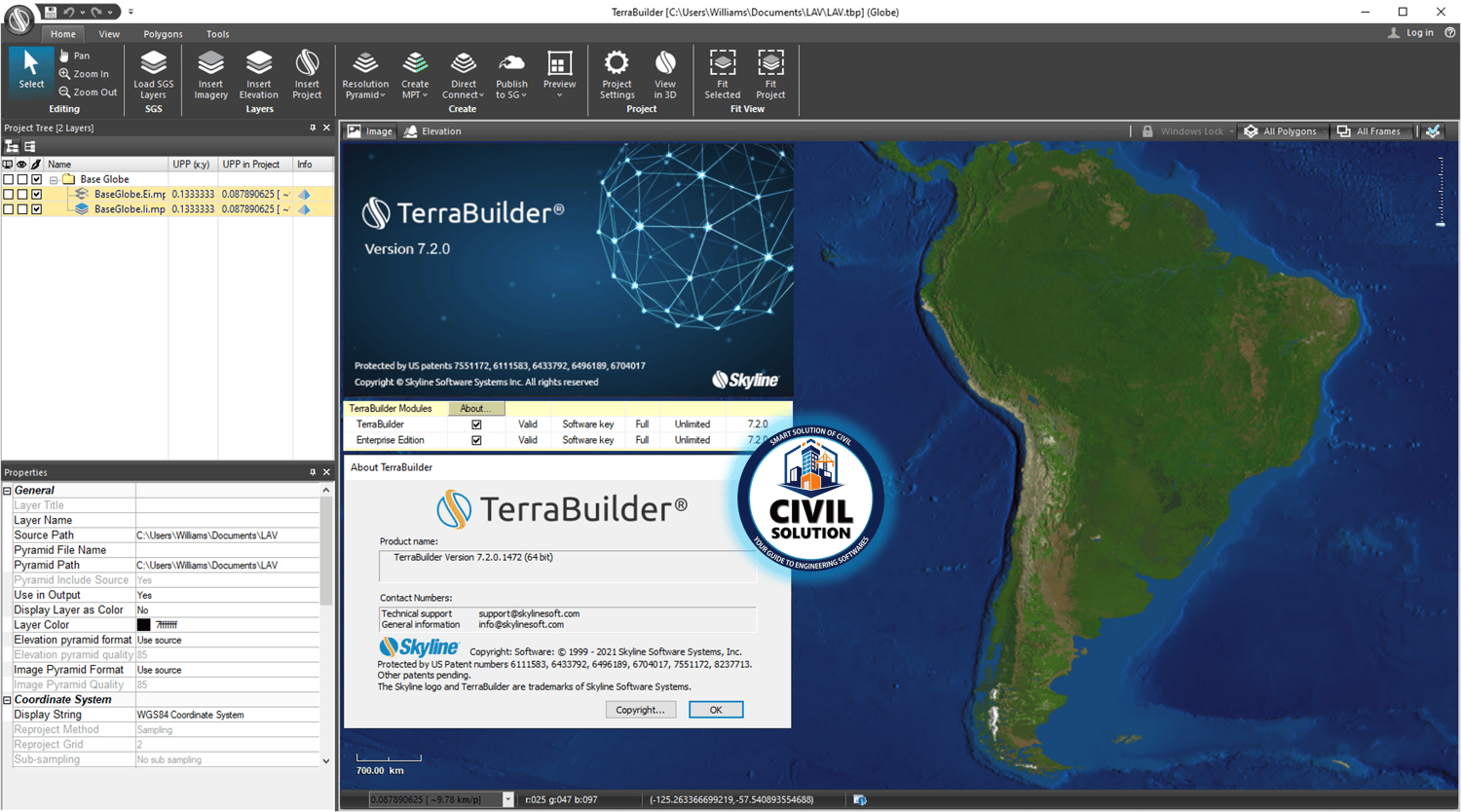Click the Copyright... button
The height and width of the screenshot is (812, 1461).
pos(640,710)
